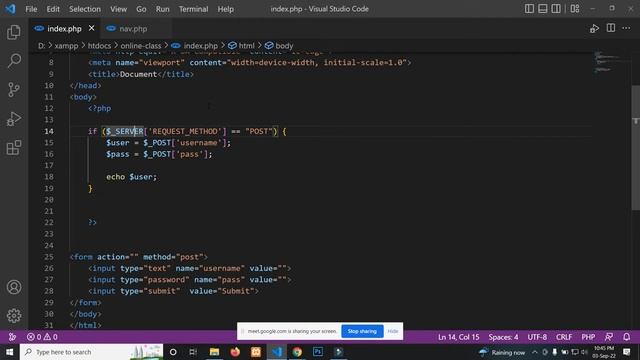Open Photoshop from taskbar

click(x=318, y=352)
